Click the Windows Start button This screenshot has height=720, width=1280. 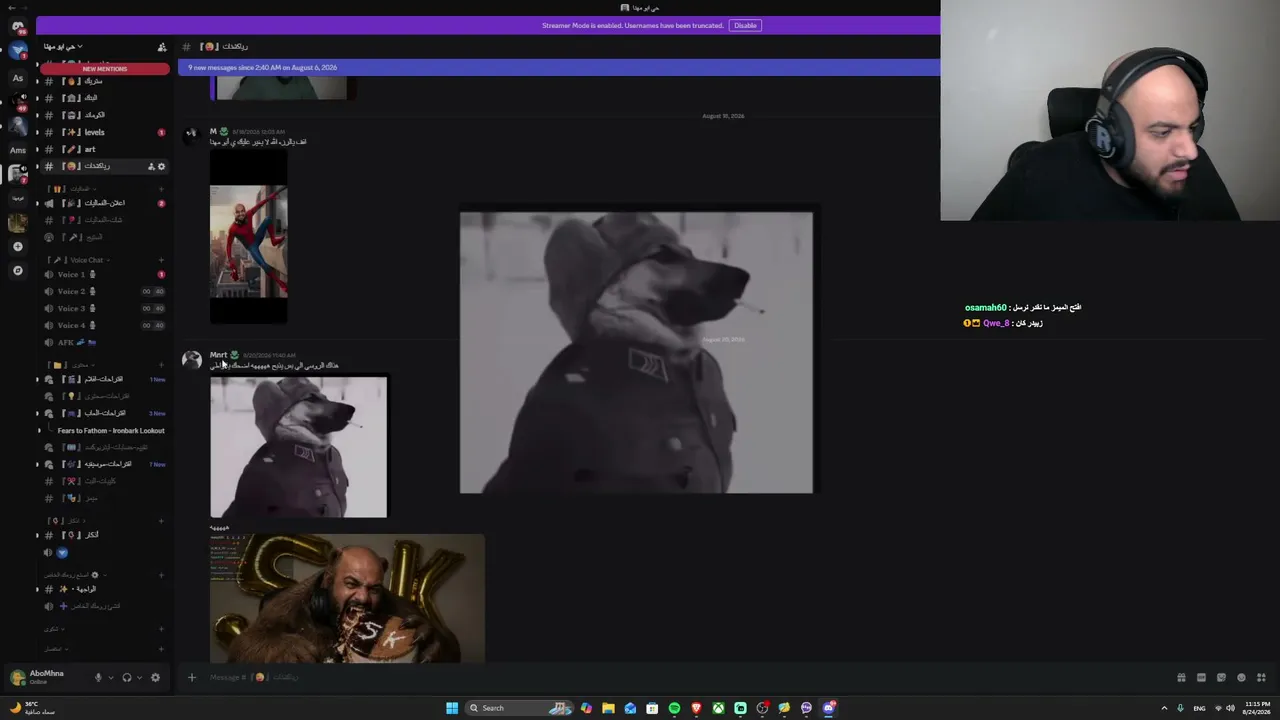(x=452, y=708)
